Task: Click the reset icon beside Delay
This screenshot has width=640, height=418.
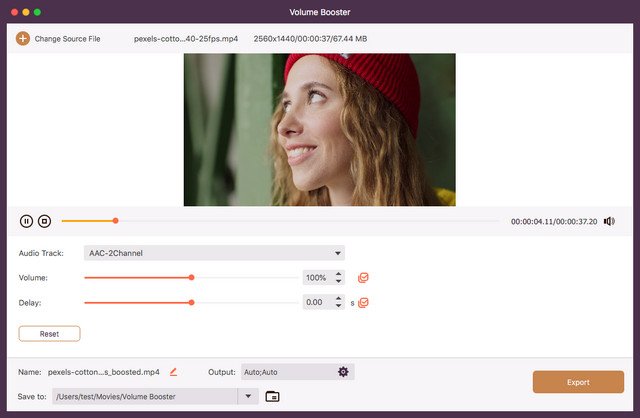Action: click(x=364, y=302)
